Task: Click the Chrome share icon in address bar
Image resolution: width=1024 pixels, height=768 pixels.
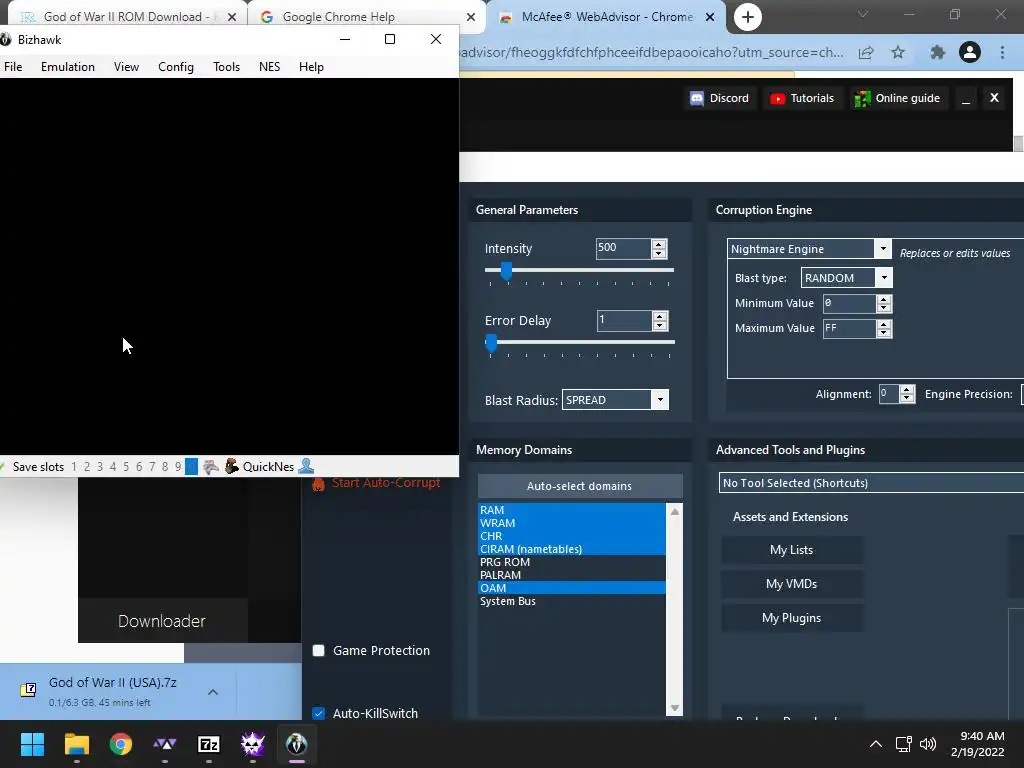Action: (866, 53)
